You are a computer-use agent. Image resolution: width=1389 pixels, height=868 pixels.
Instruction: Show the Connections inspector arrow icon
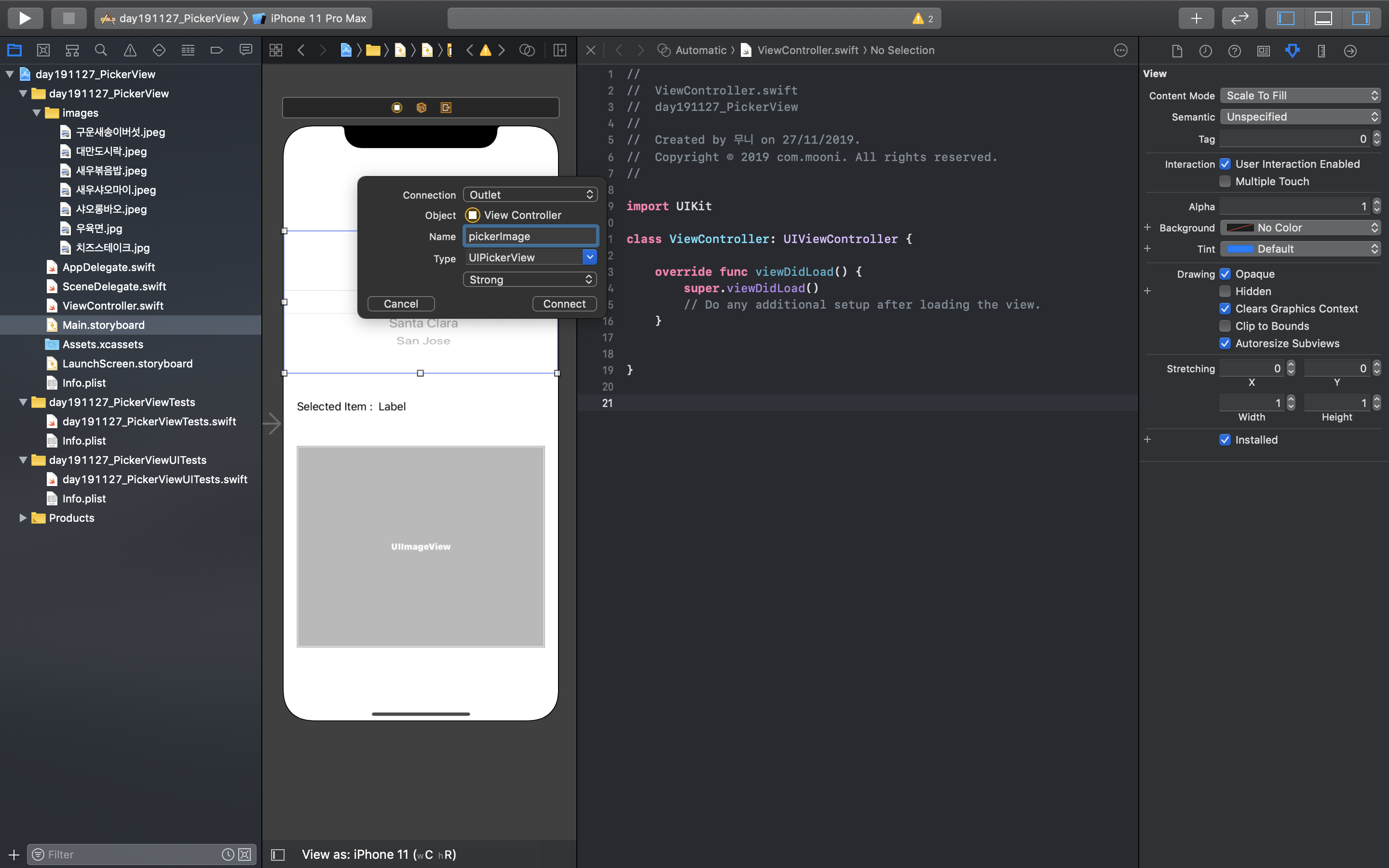(1350, 51)
